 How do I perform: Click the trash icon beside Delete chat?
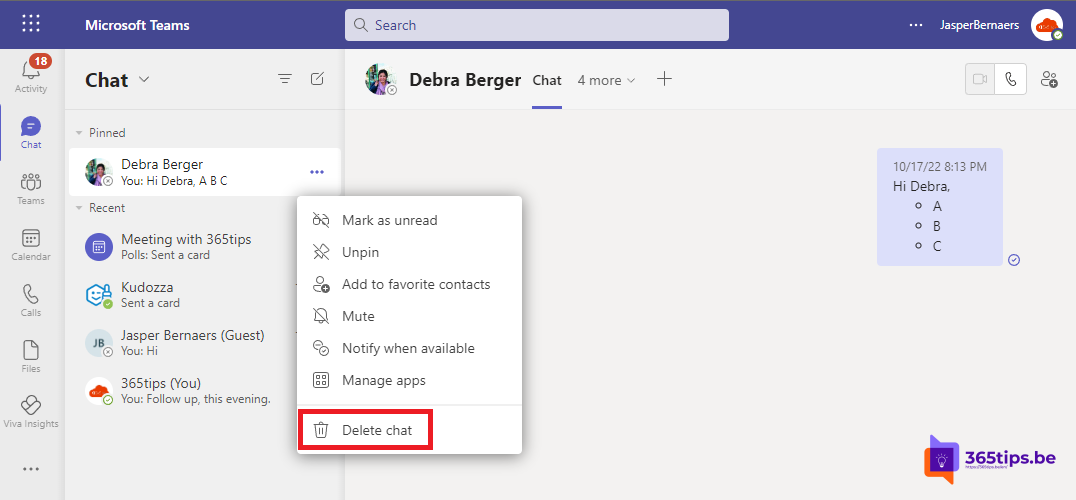point(320,431)
